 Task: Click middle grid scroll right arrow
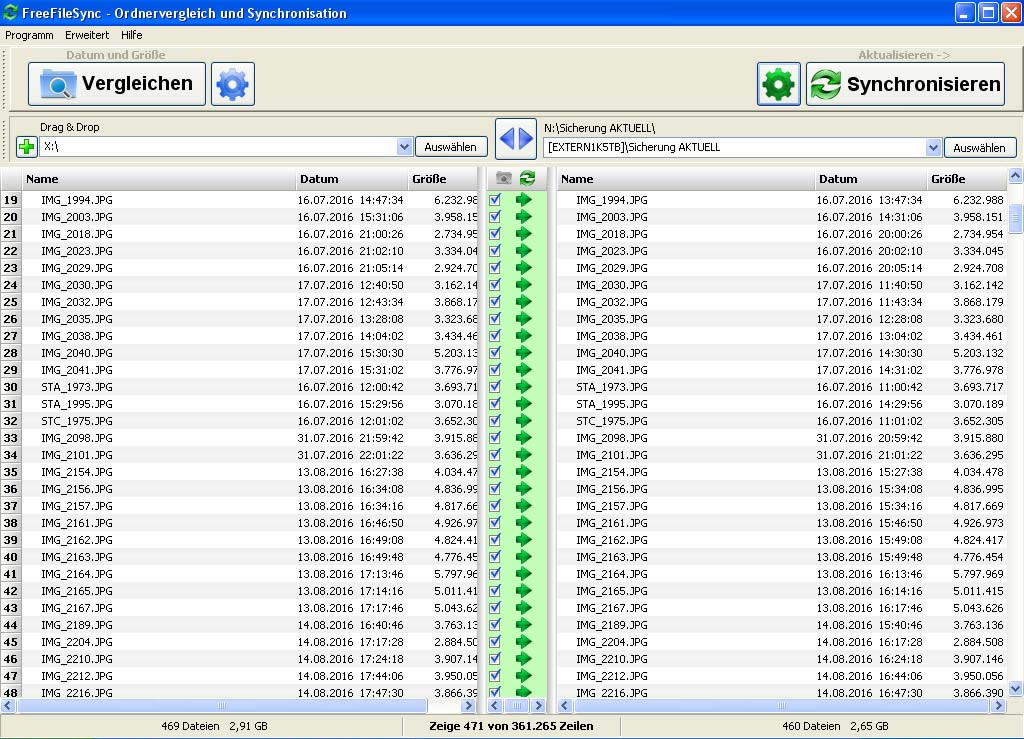coord(538,706)
